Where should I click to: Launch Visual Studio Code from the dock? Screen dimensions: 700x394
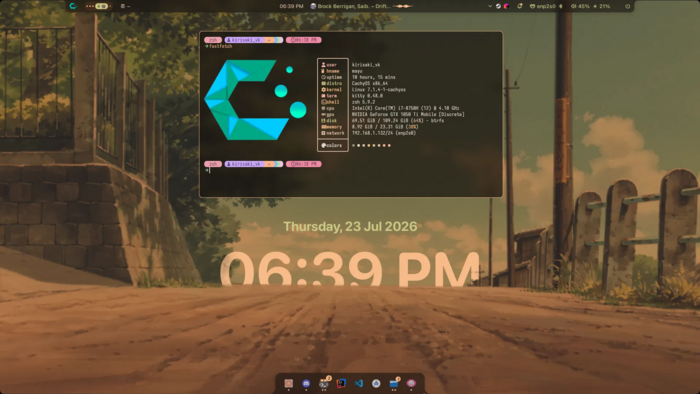[358, 383]
